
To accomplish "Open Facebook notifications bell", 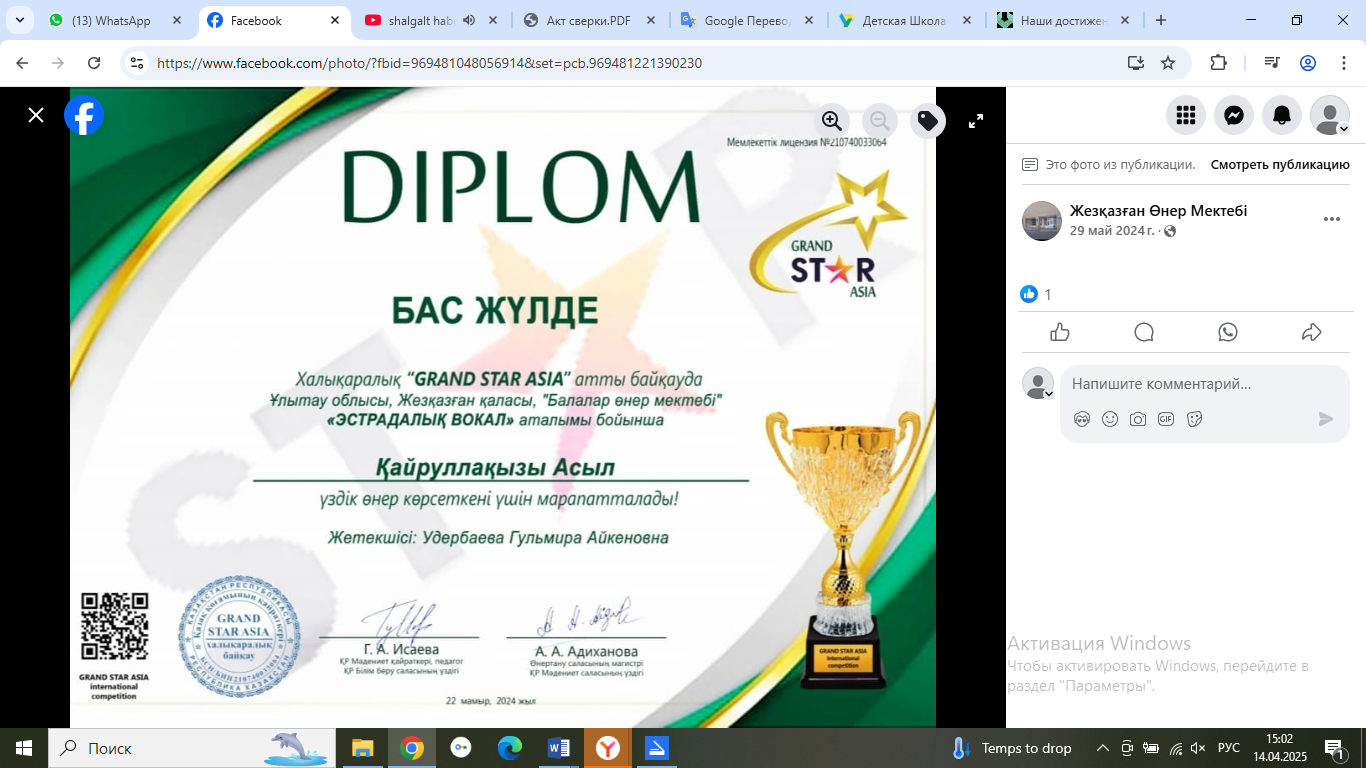I will pos(1282,116).
